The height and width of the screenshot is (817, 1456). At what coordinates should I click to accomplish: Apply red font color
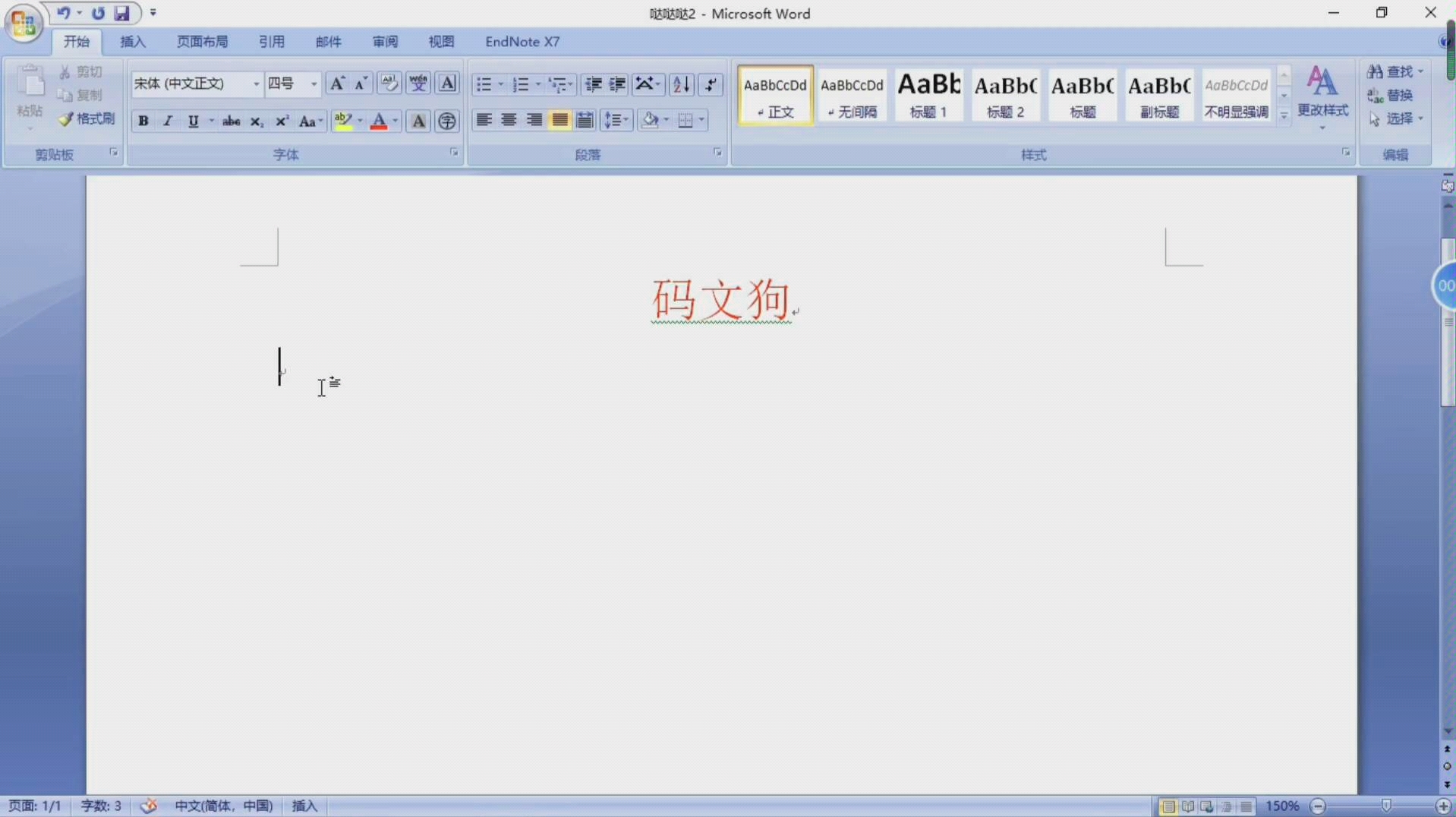pyautogui.click(x=379, y=121)
